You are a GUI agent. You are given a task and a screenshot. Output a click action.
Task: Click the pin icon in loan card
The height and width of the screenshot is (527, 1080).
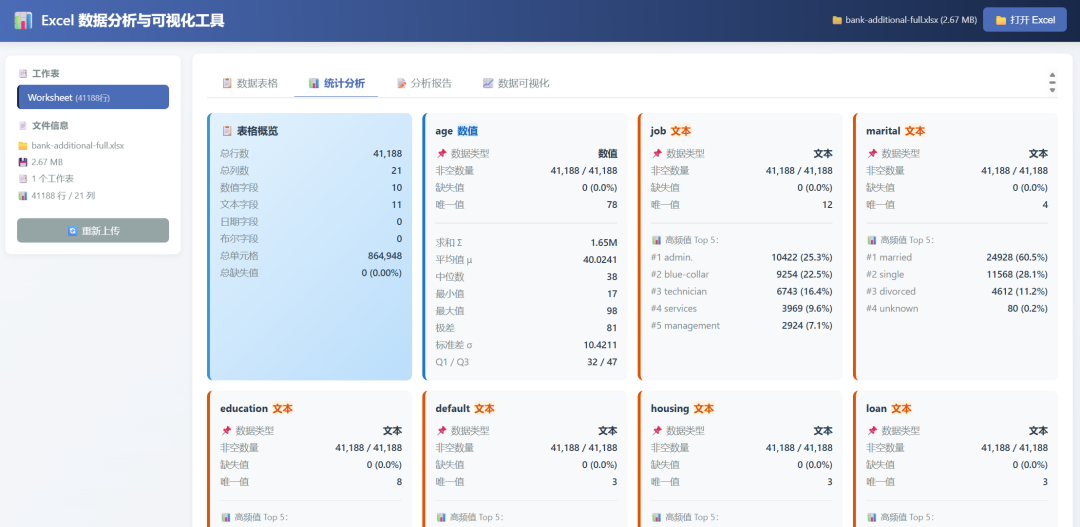pyautogui.click(x=872, y=431)
